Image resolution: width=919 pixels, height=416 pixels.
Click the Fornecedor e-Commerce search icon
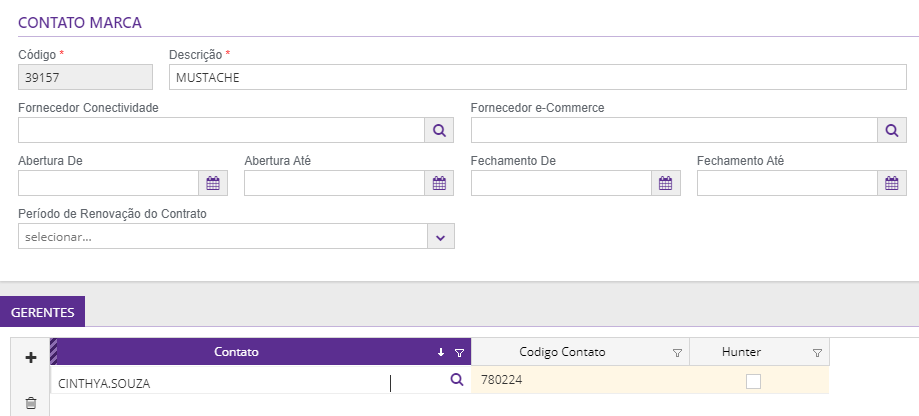click(892, 130)
